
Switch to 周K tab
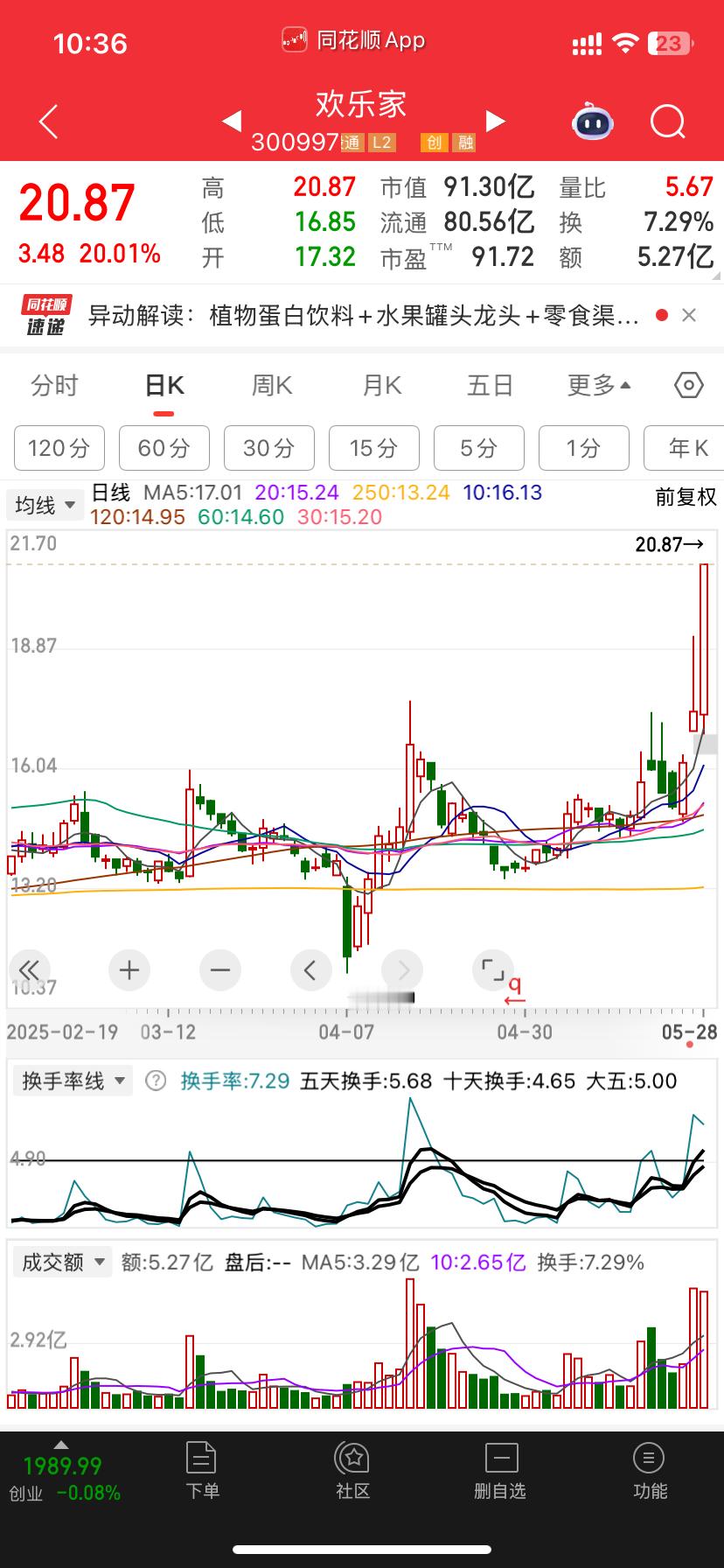[272, 386]
